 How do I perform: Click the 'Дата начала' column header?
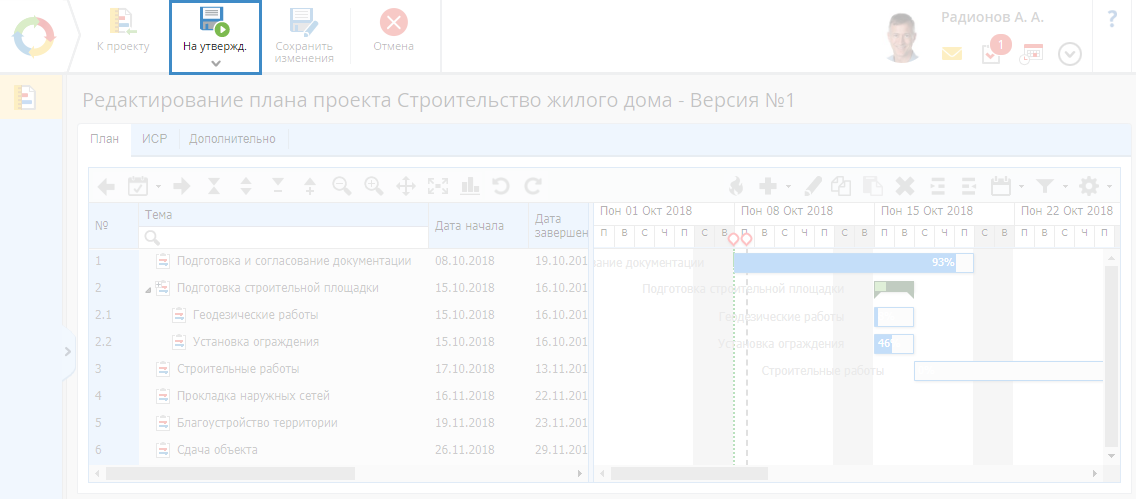pyautogui.click(x=469, y=226)
